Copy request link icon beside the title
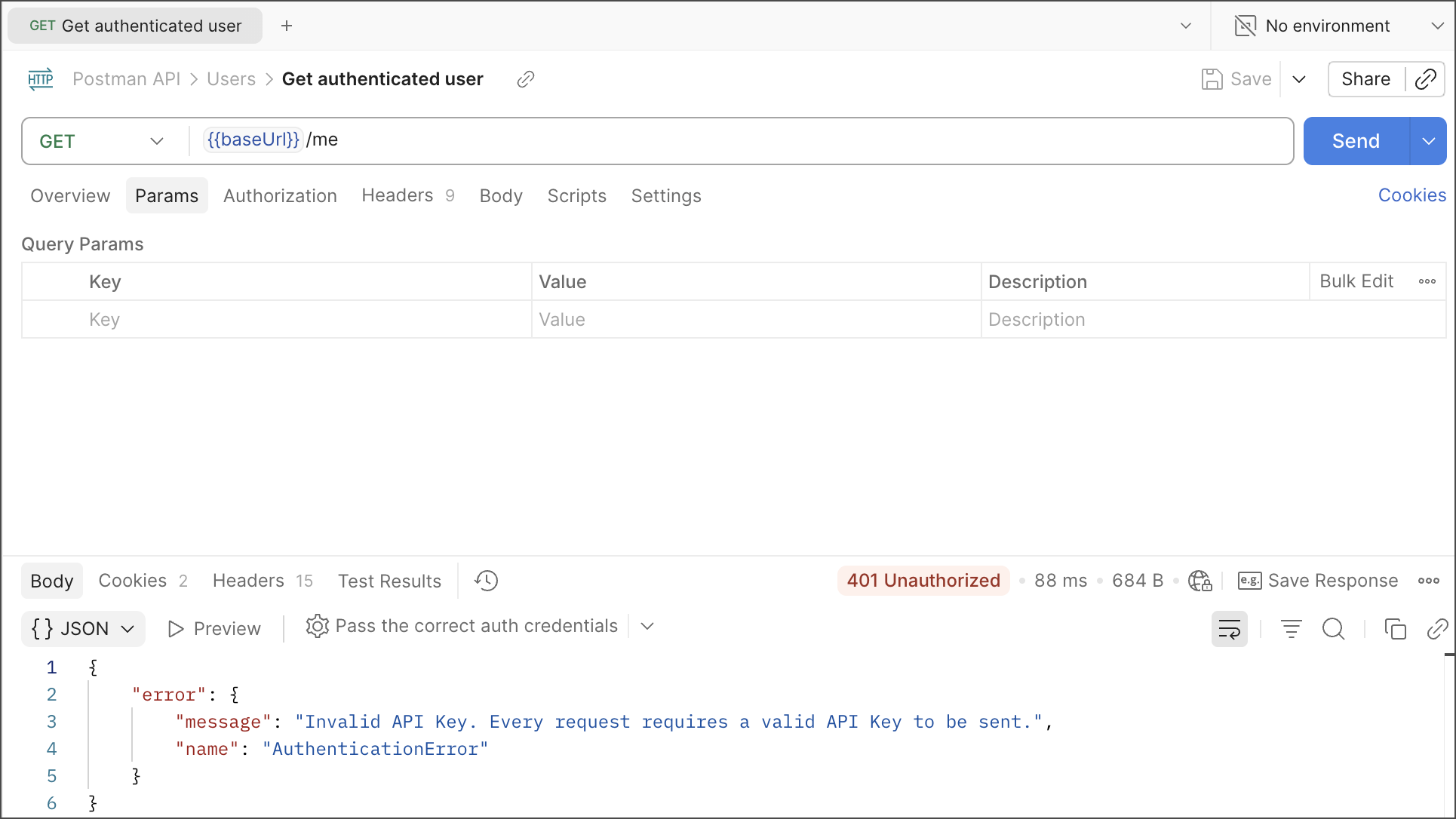The width and height of the screenshot is (1456, 819). pyautogui.click(x=526, y=79)
